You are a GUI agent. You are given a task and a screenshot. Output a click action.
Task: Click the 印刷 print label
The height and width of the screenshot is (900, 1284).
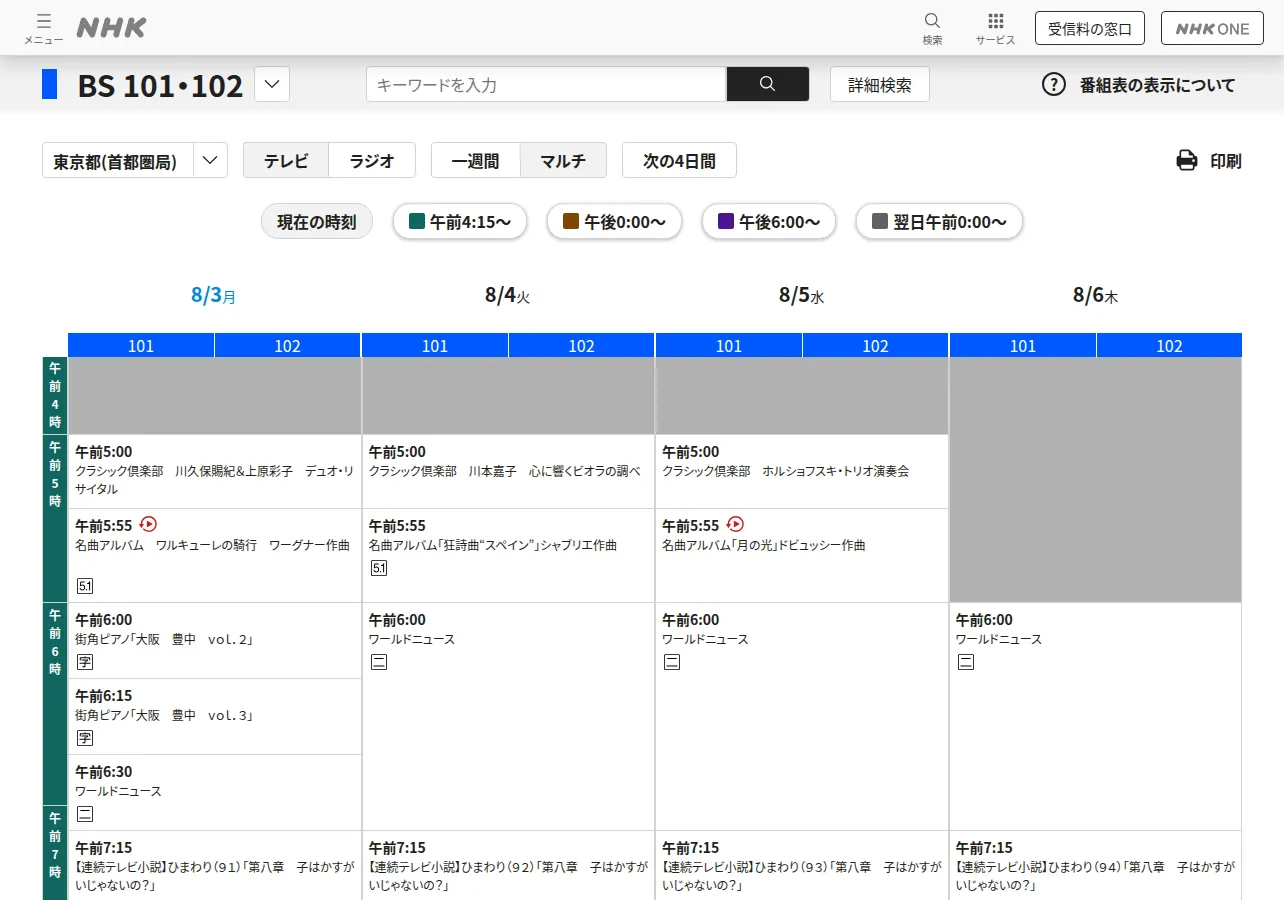point(1226,161)
